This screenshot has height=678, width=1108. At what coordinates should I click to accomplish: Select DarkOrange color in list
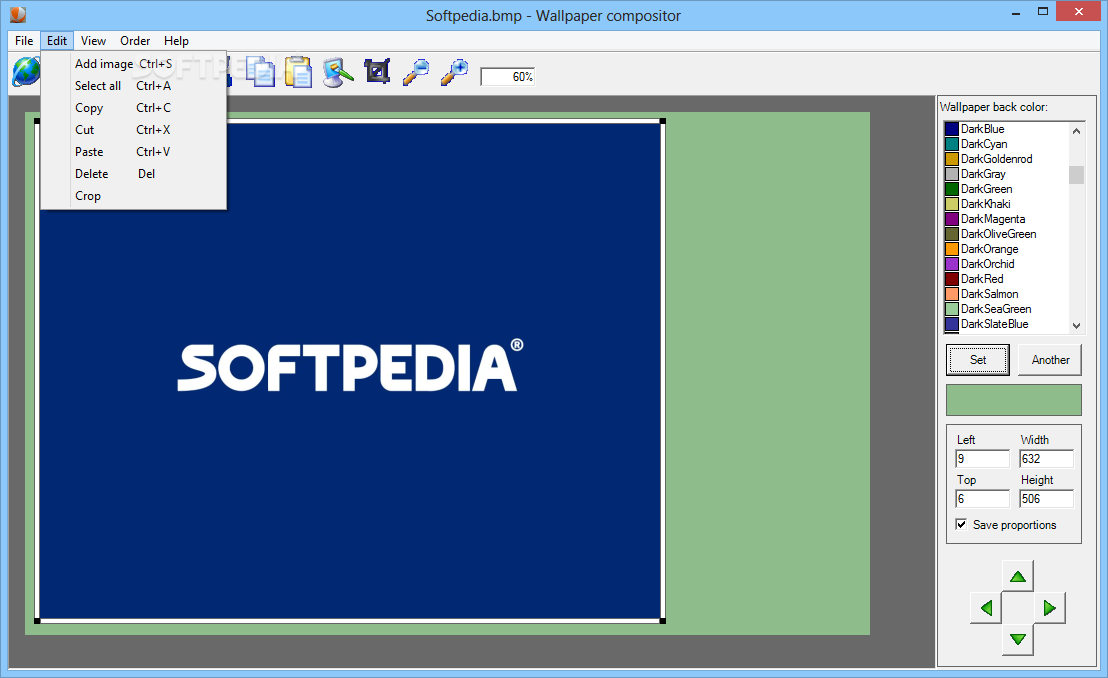pos(1006,249)
